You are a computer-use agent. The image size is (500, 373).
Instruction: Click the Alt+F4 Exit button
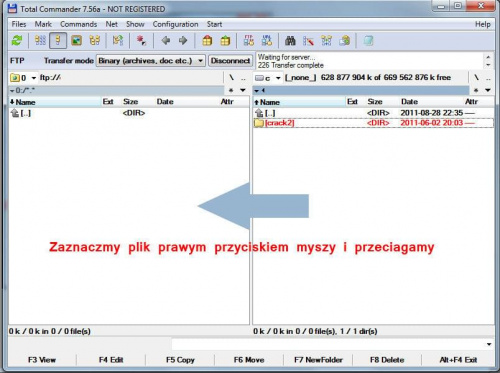tap(458, 360)
